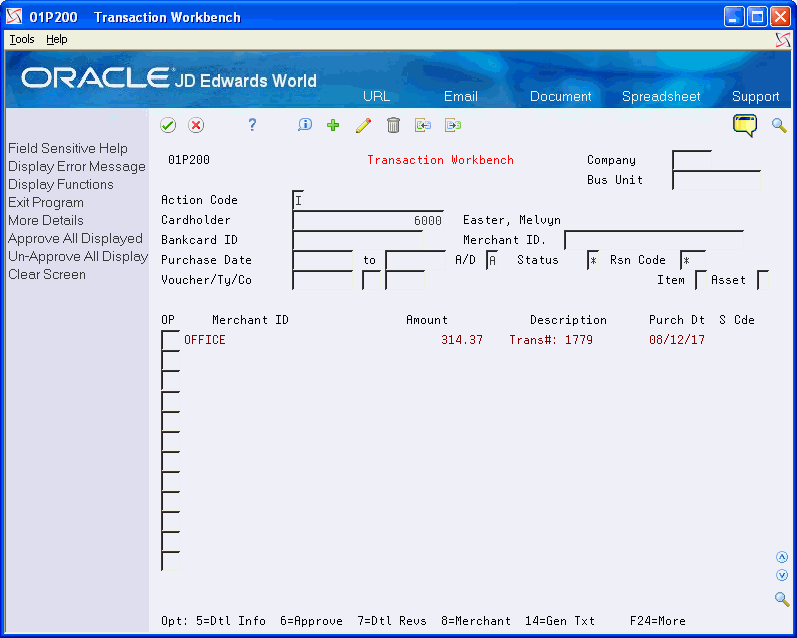Click the F24=More text
The height and width of the screenshot is (638, 797).
point(657,621)
